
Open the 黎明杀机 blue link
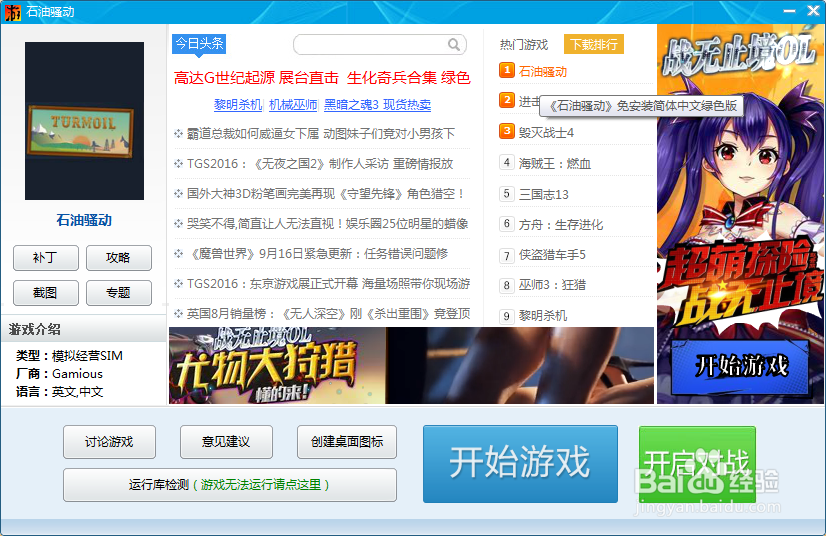pos(238,105)
